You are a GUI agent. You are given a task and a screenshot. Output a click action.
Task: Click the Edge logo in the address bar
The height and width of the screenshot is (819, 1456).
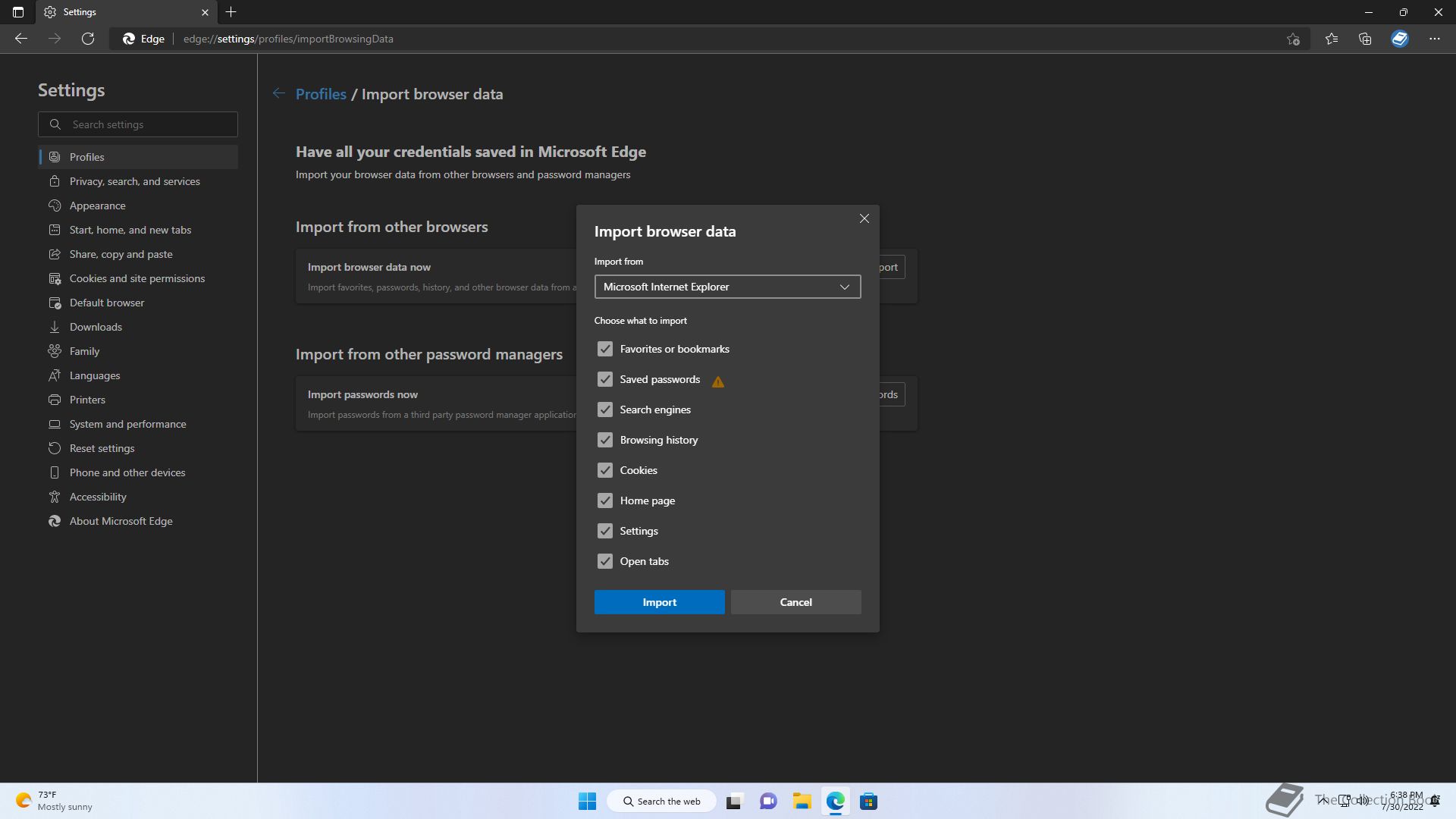[x=129, y=39]
